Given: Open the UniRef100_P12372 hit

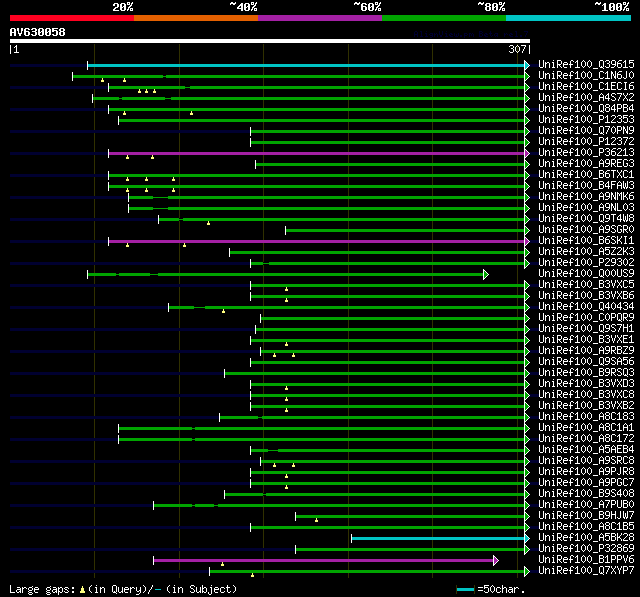Looking at the screenshot, I should pyautogui.click(x=586, y=142).
